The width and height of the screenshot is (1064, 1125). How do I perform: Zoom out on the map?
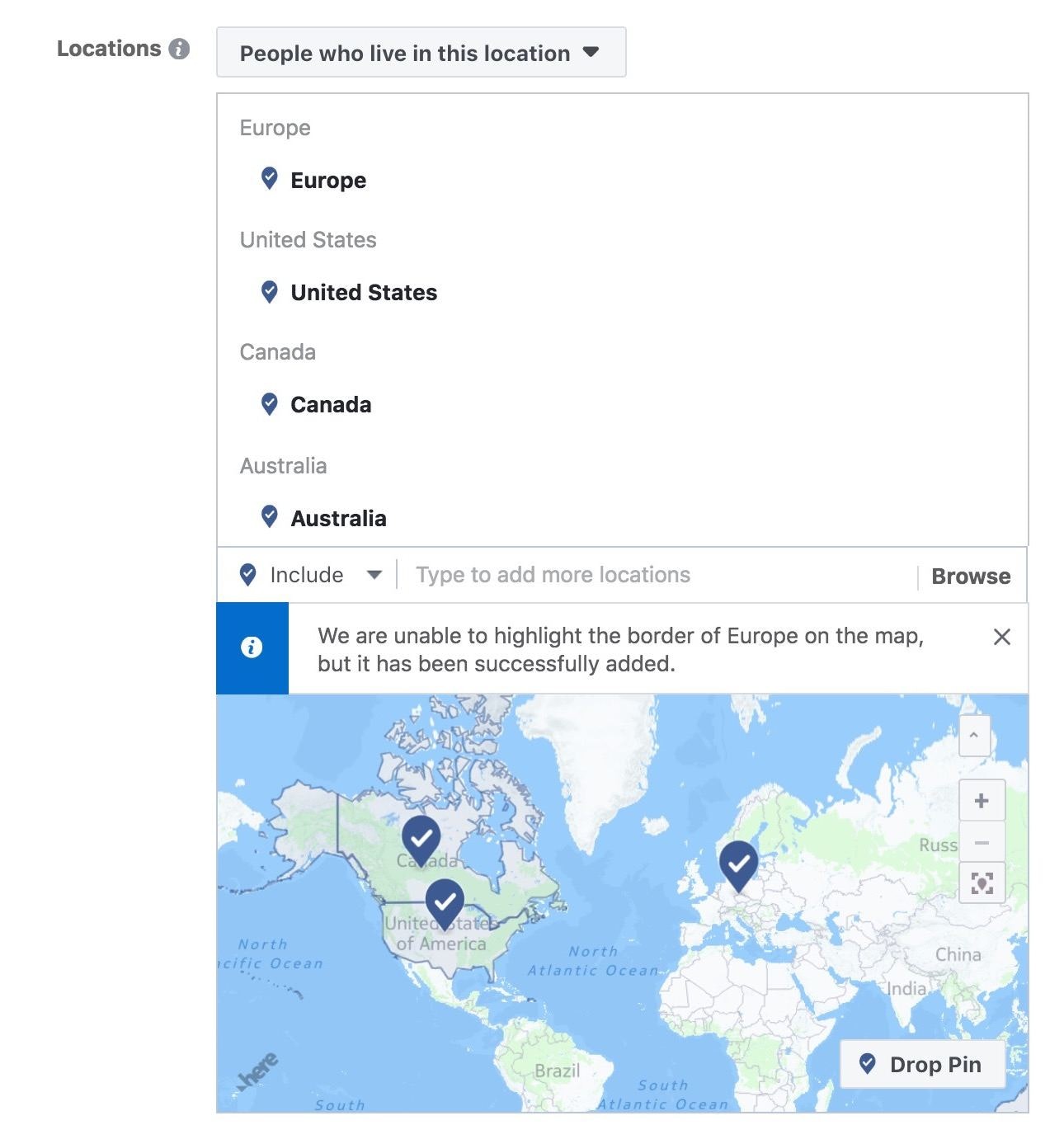coord(982,843)
